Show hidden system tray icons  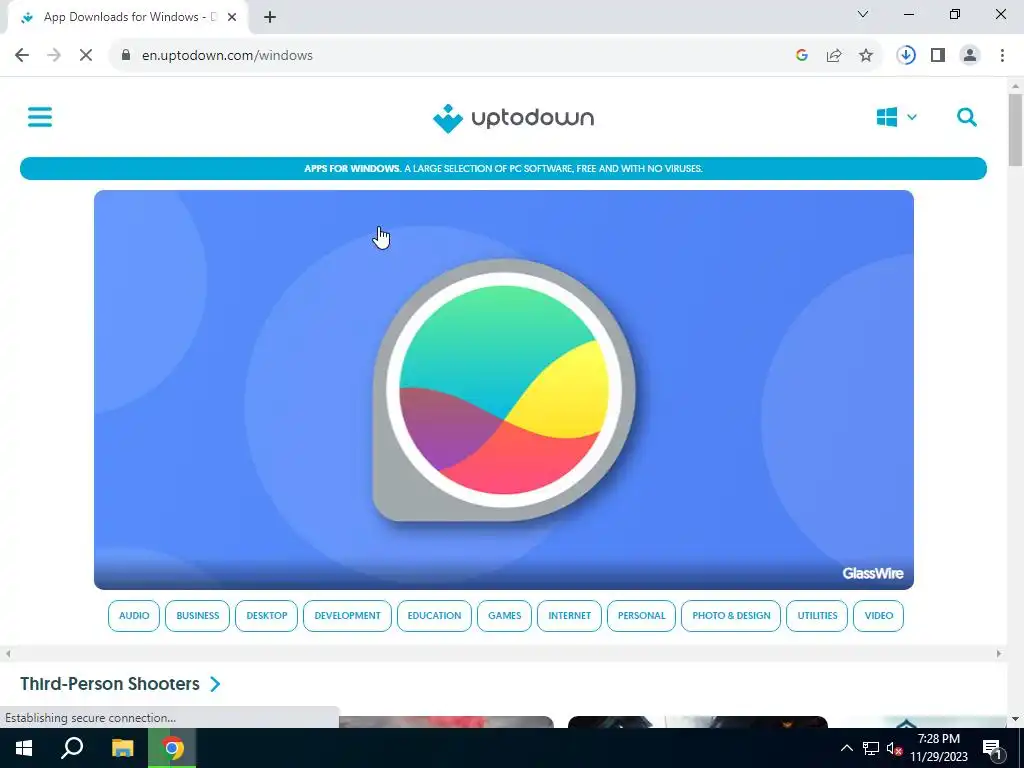846,748
